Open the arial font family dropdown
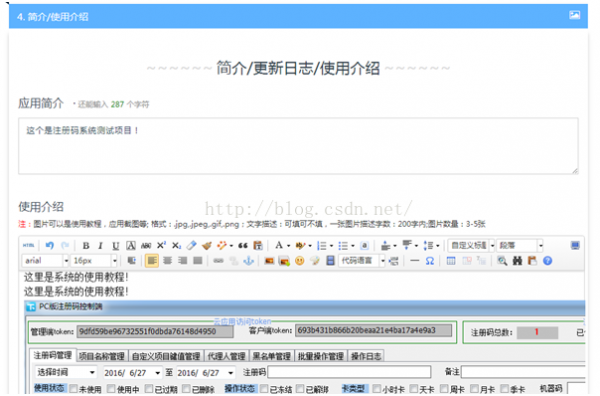Image resolution: width=600 pixels, height=396 pixels. click(46, 261)
